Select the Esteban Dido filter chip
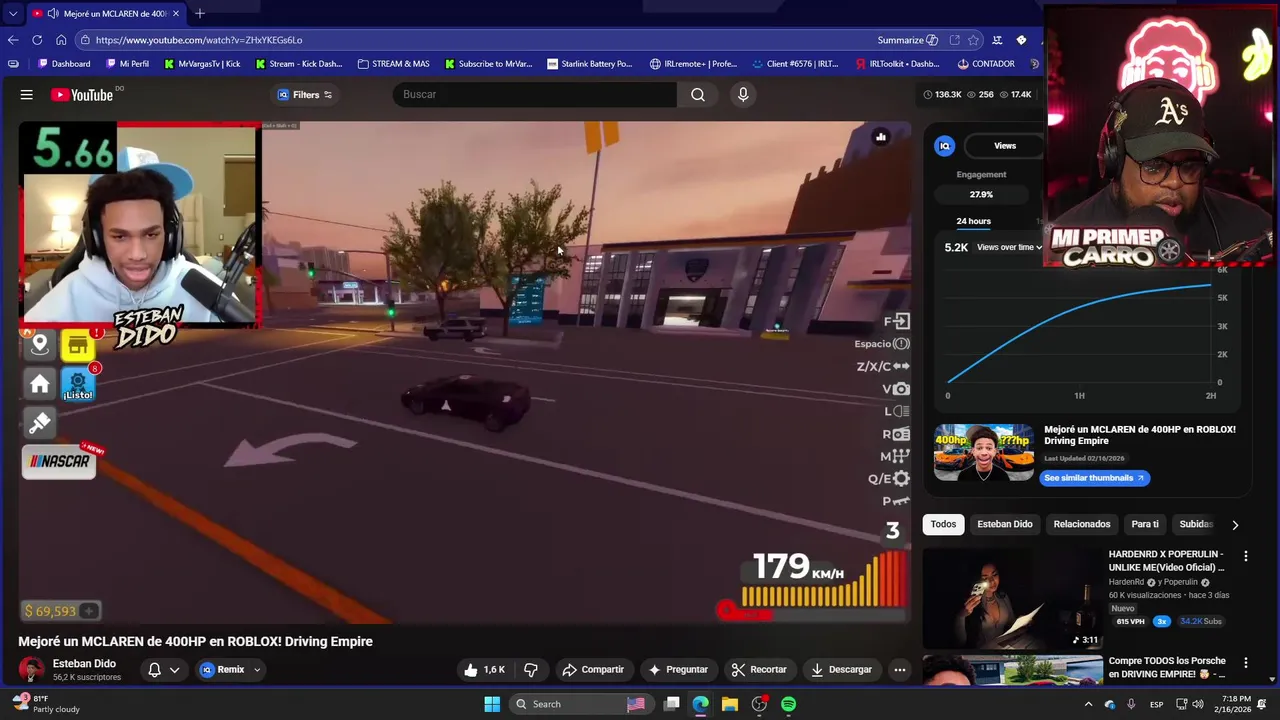The width and height of the screenshot is (1280, 720). pos(1005,524)
